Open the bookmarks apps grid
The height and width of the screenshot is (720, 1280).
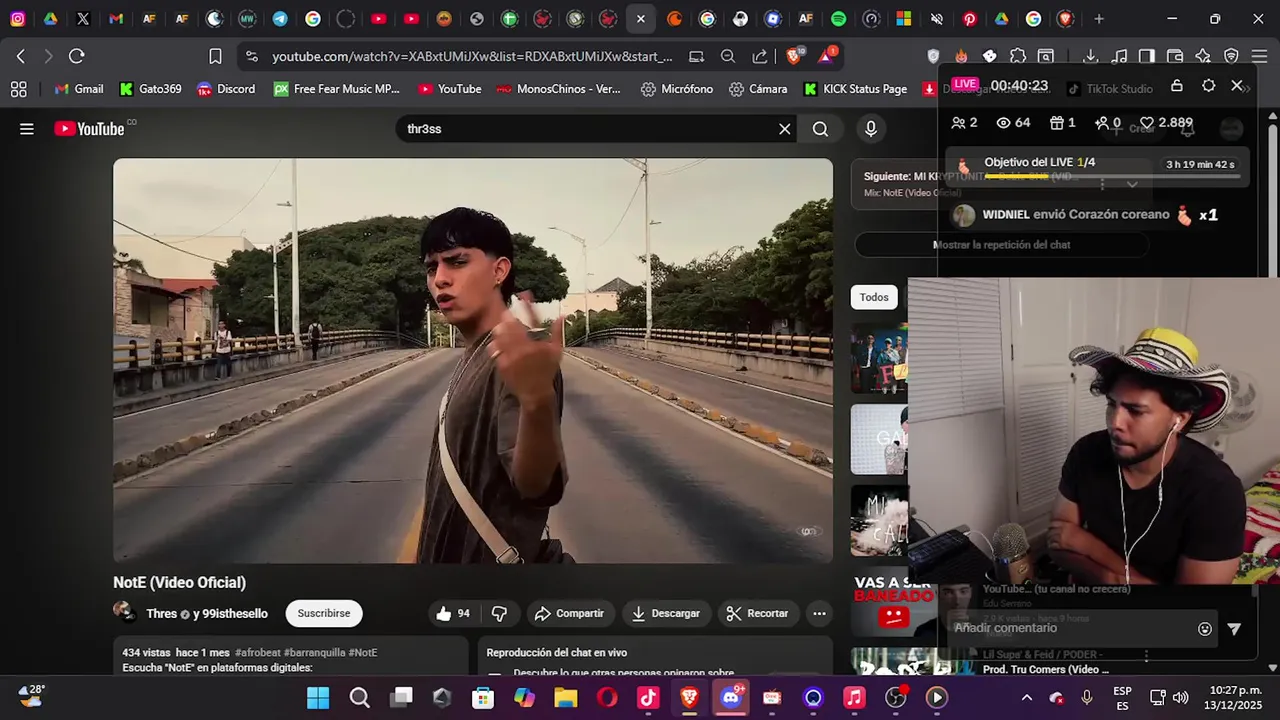[18, 89]
